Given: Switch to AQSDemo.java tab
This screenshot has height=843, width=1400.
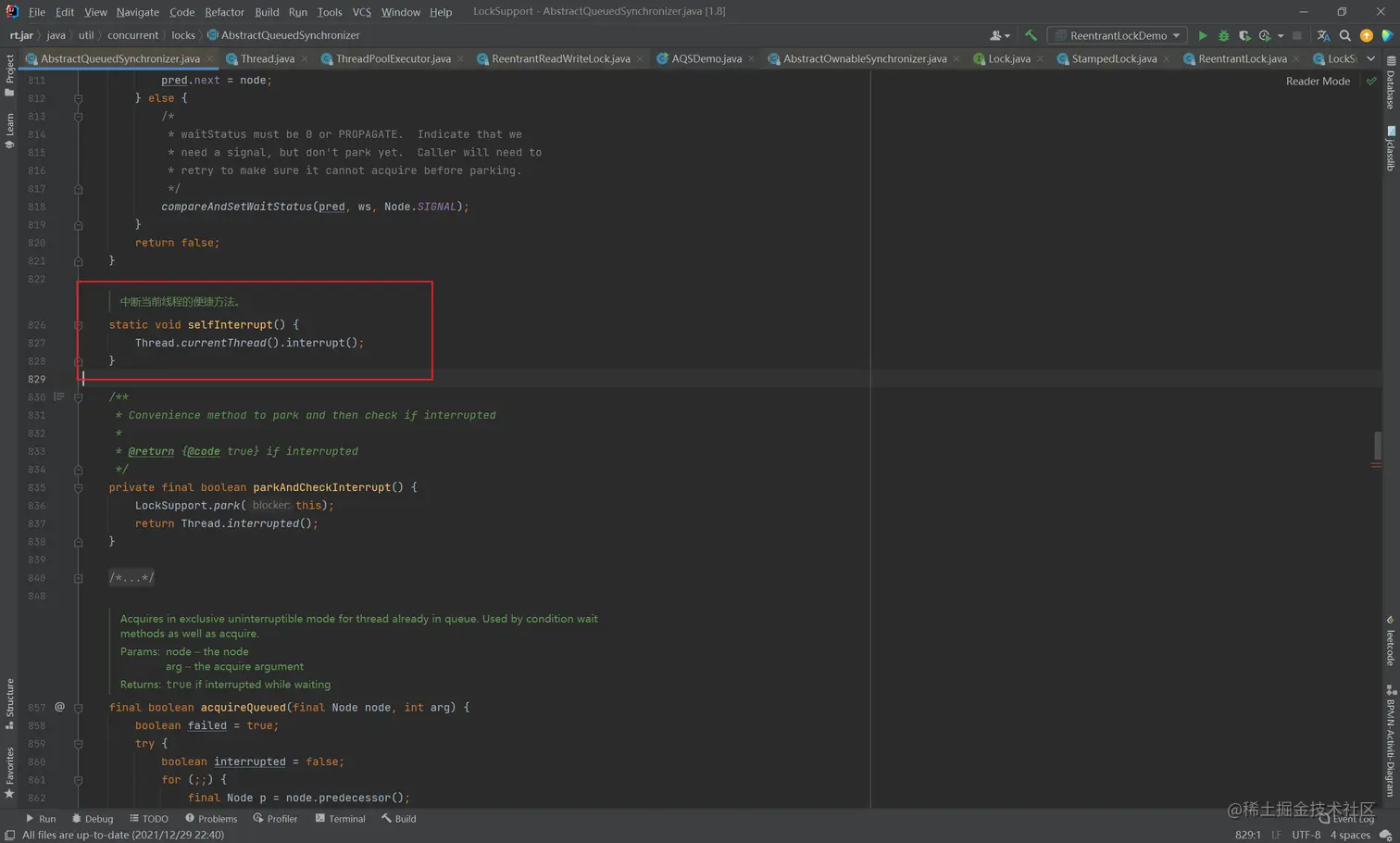Looking at the screenshot, I should click(x=706, y=58).
